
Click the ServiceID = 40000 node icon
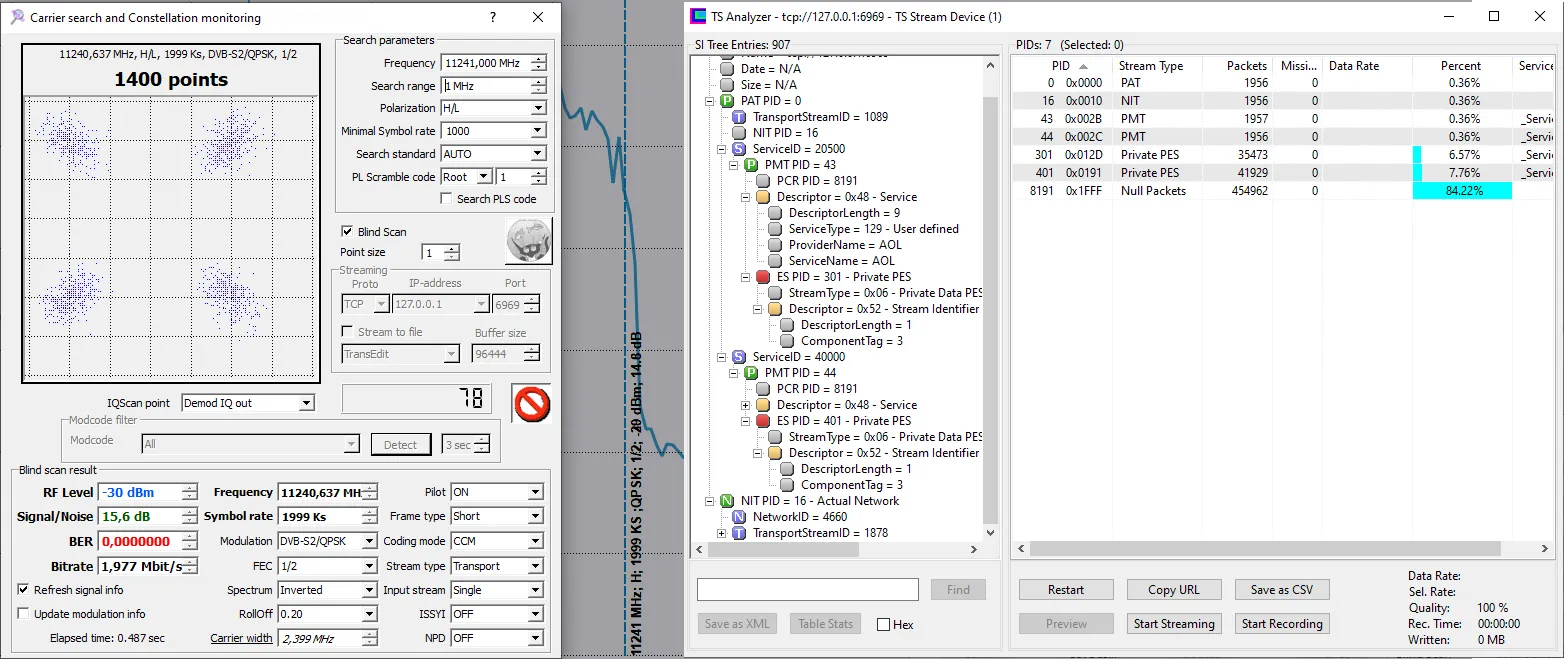pos(739,357)
